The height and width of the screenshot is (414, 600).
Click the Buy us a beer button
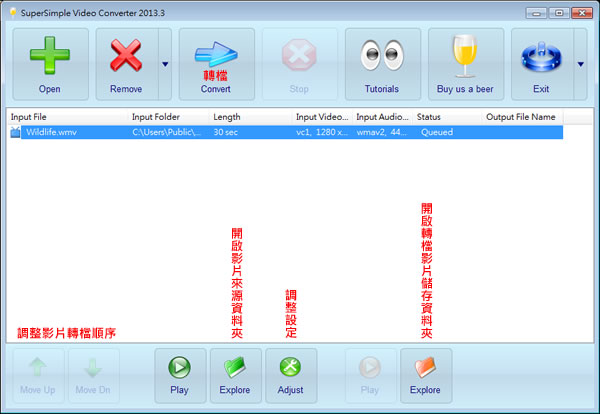click(x=466, y=64)
